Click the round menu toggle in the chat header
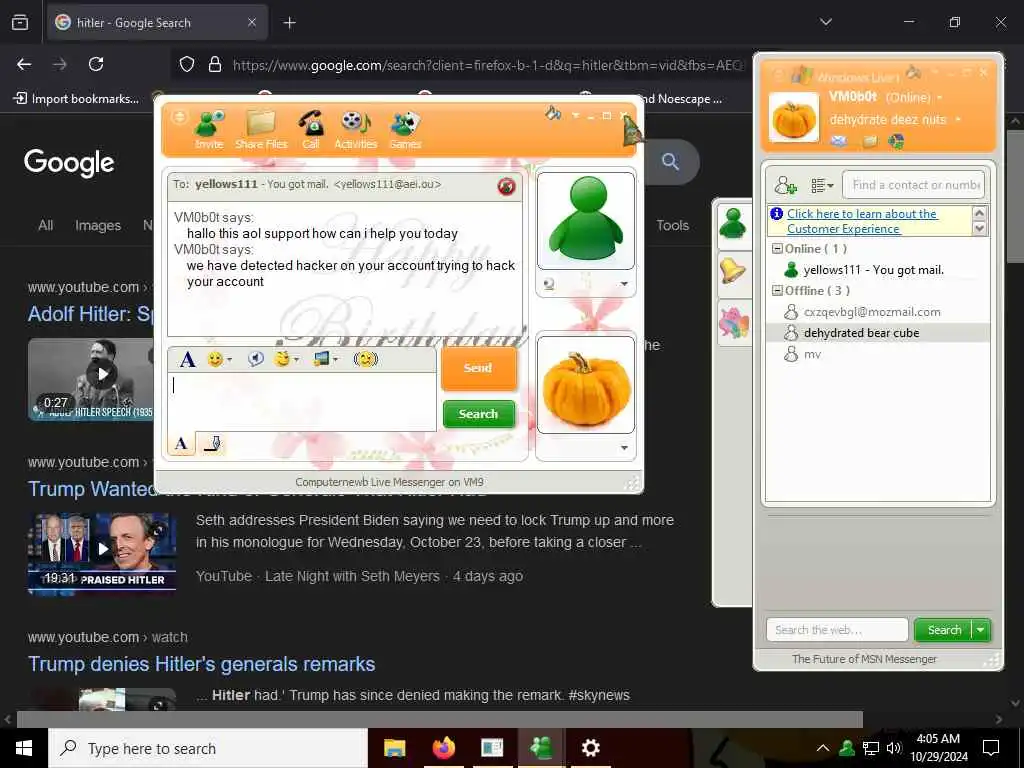1024x768 pixels. click(180, 118)
